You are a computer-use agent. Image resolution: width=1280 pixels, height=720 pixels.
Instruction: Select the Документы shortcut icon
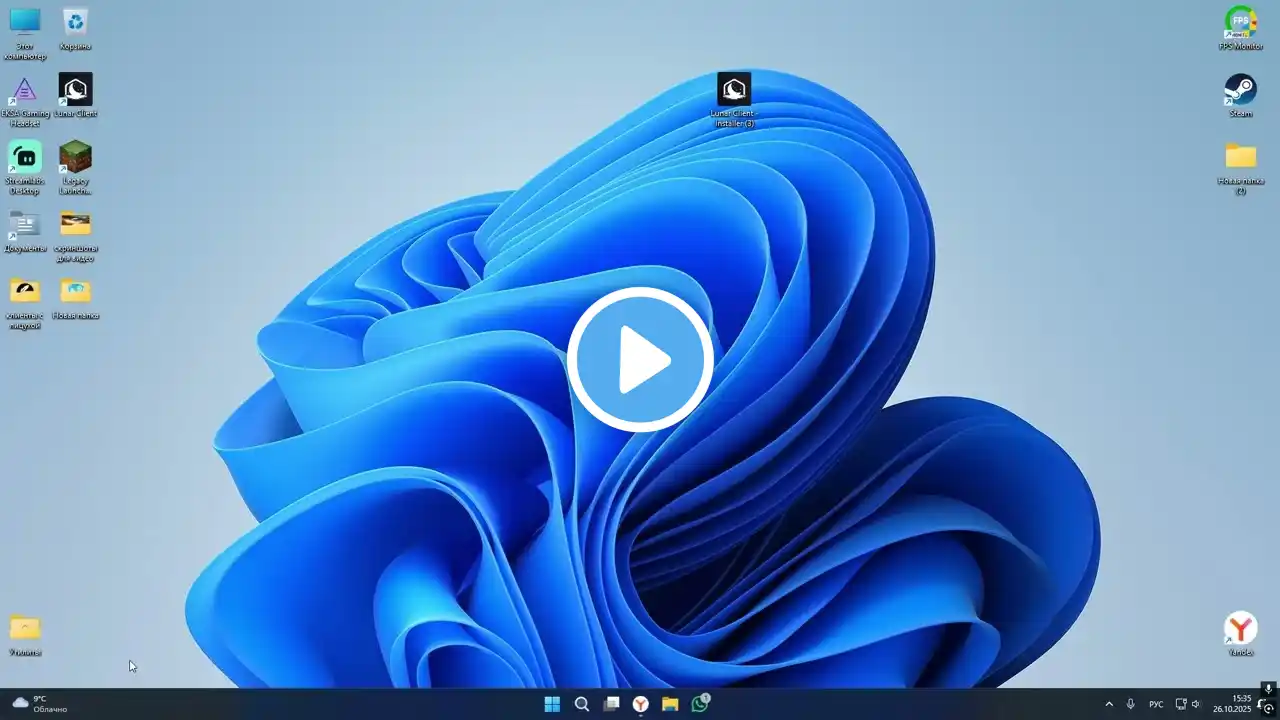tap(25, 230)
